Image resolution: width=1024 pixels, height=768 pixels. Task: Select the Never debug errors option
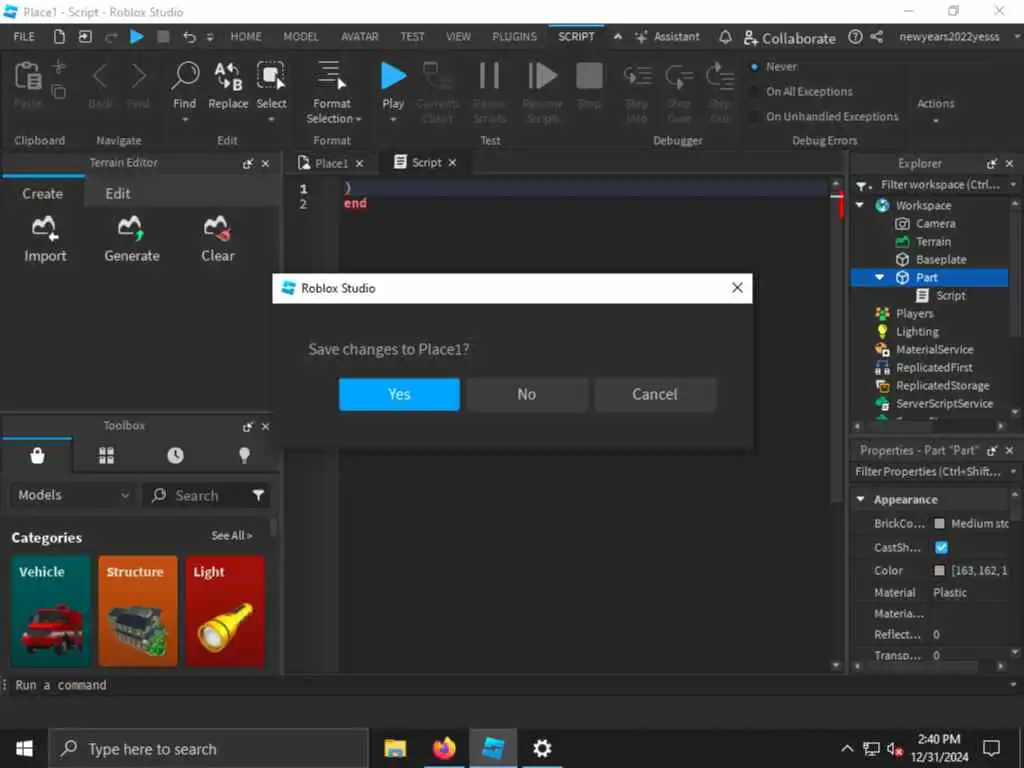tap(754, 67)
